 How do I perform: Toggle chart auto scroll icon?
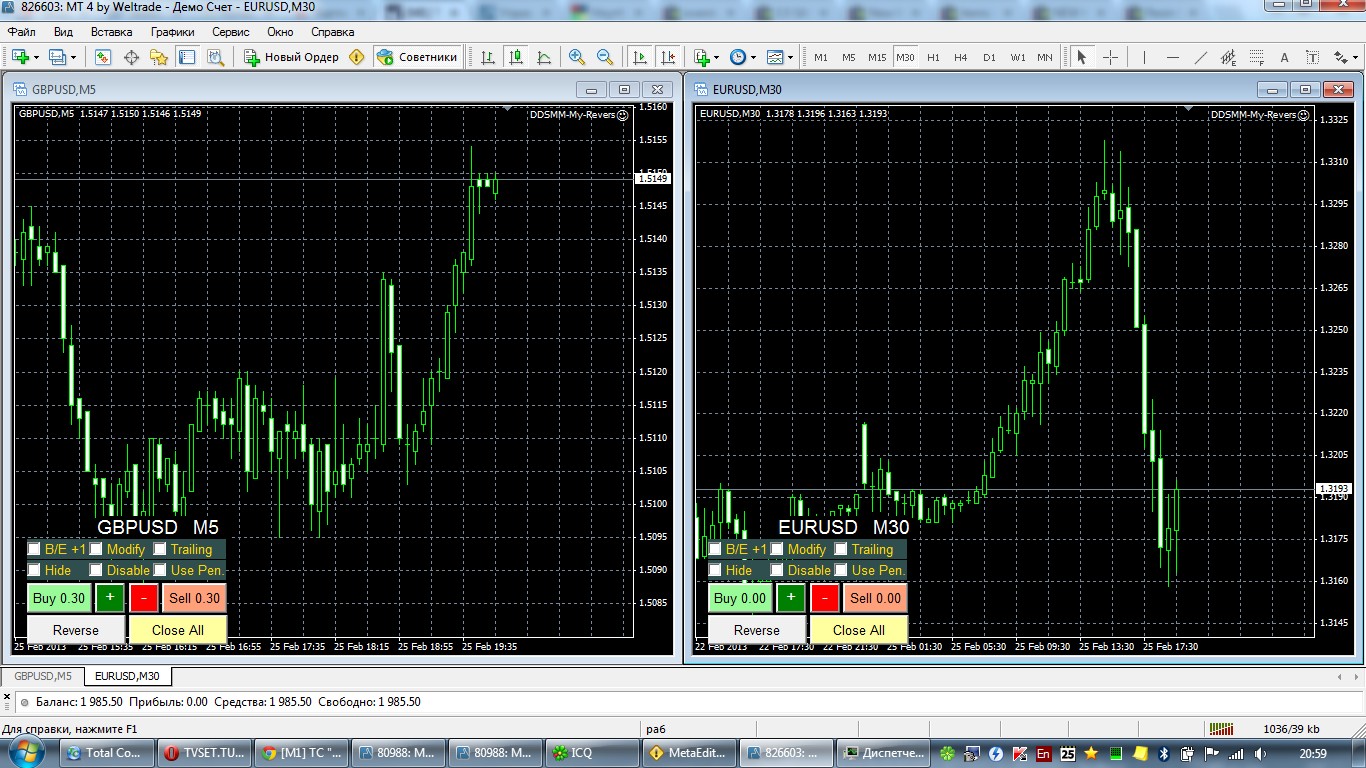(640, 57)
